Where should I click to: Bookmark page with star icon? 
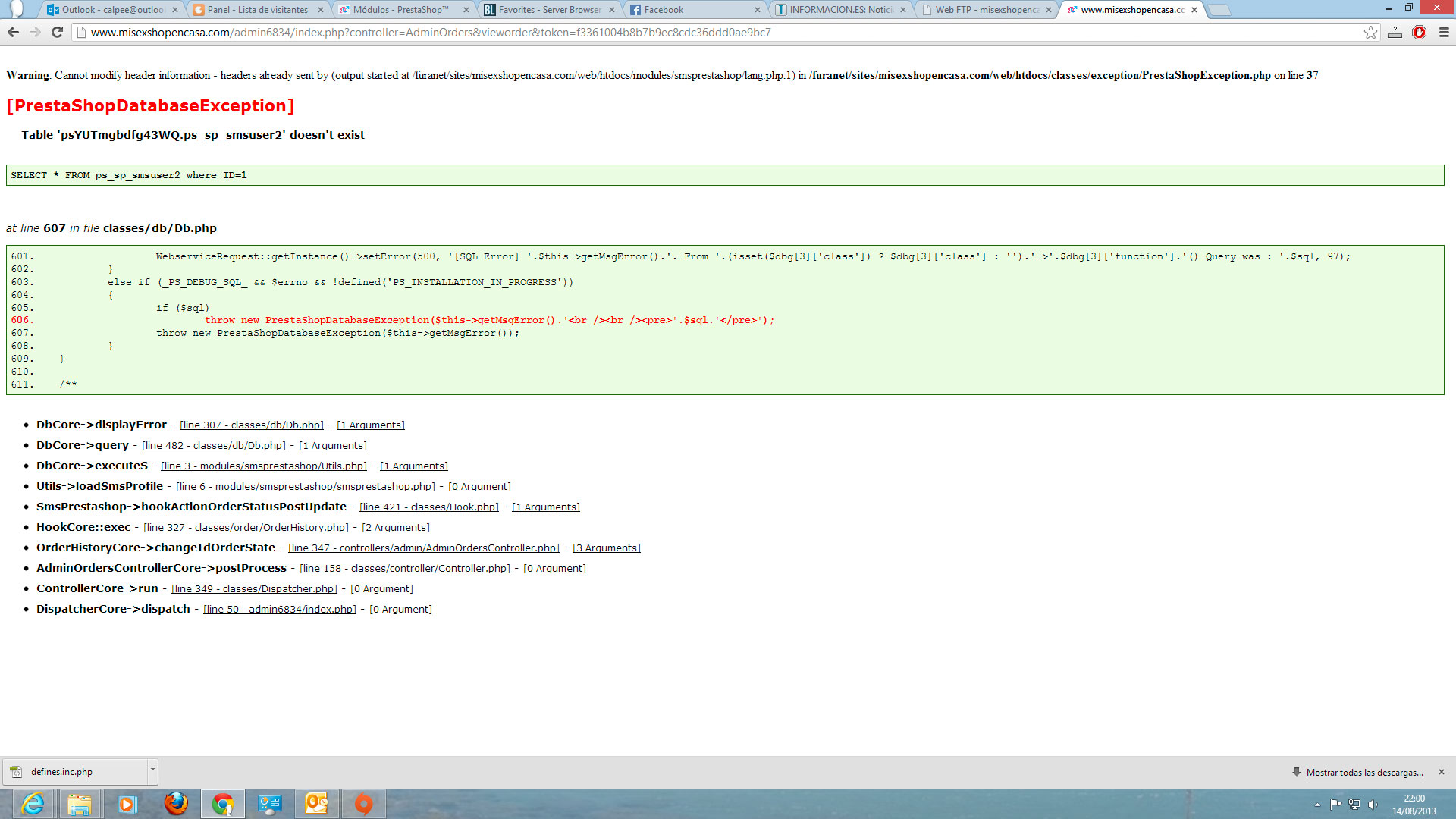(x=1370, y=32)
